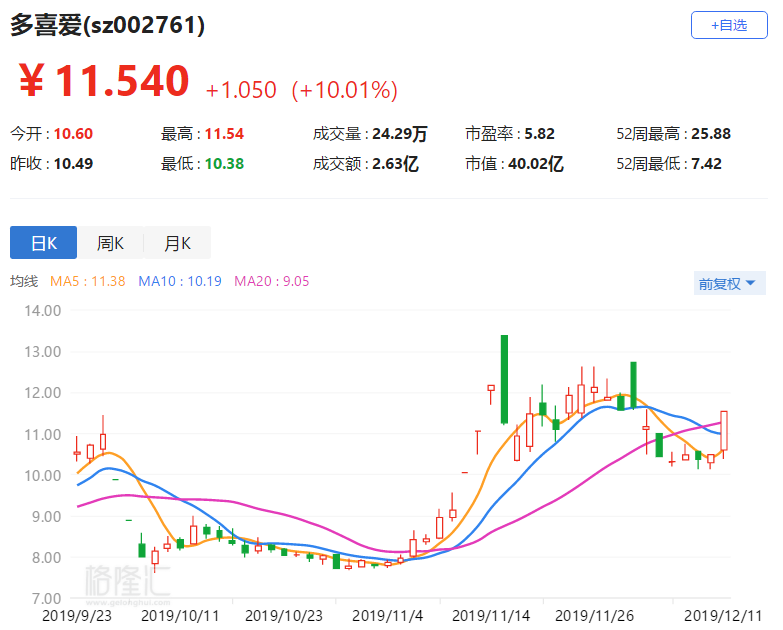Click the 52周最高 value 25.88
Image resolution: width=783 pixels, height=630 pixels.
click(x=711, y=134)
